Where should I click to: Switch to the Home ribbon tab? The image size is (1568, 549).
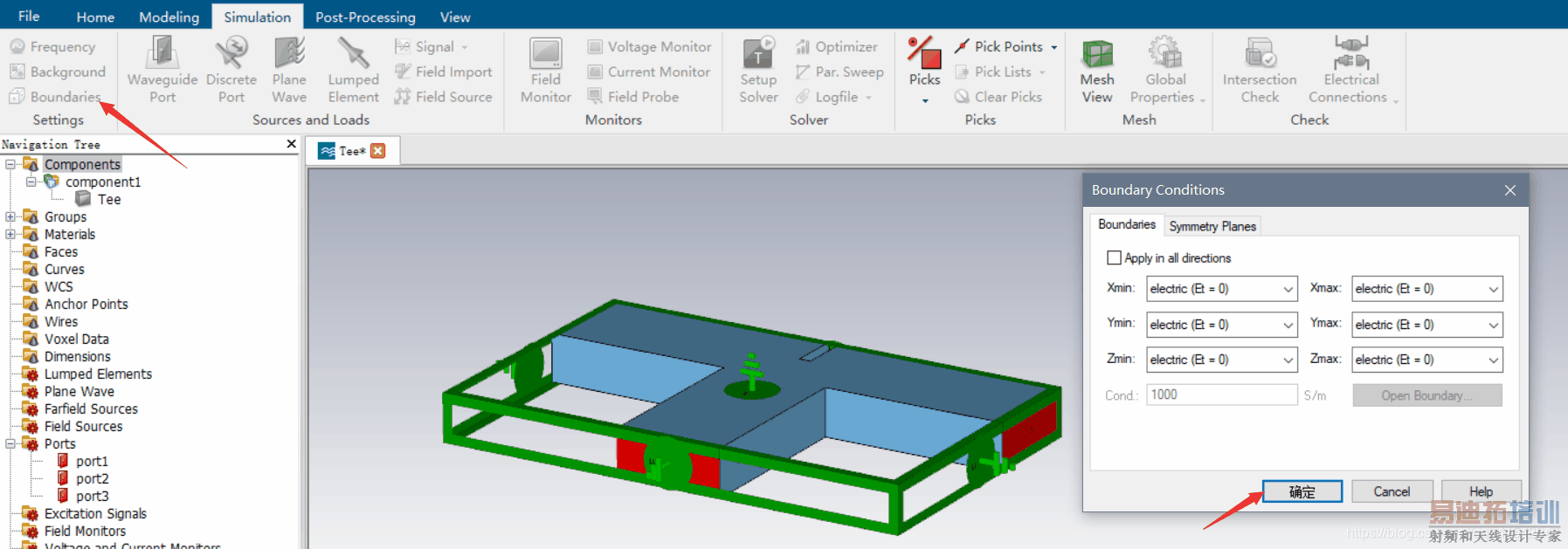click(95, 17)
